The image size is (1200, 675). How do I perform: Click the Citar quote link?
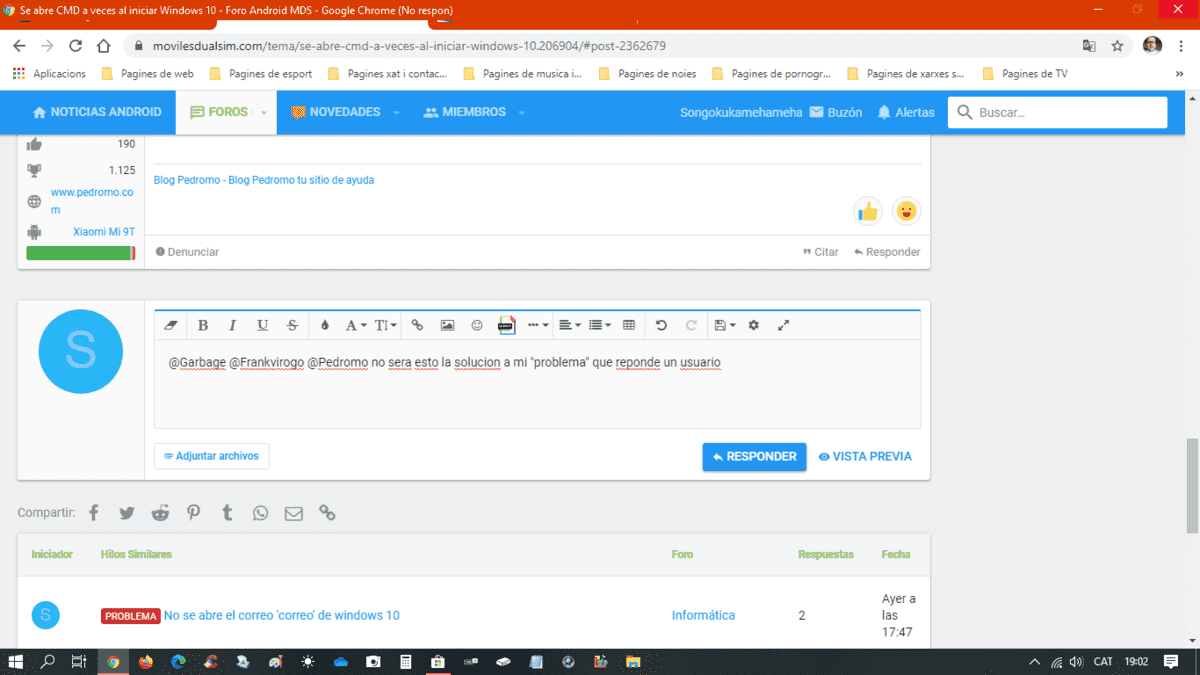(x=821, y=252)
